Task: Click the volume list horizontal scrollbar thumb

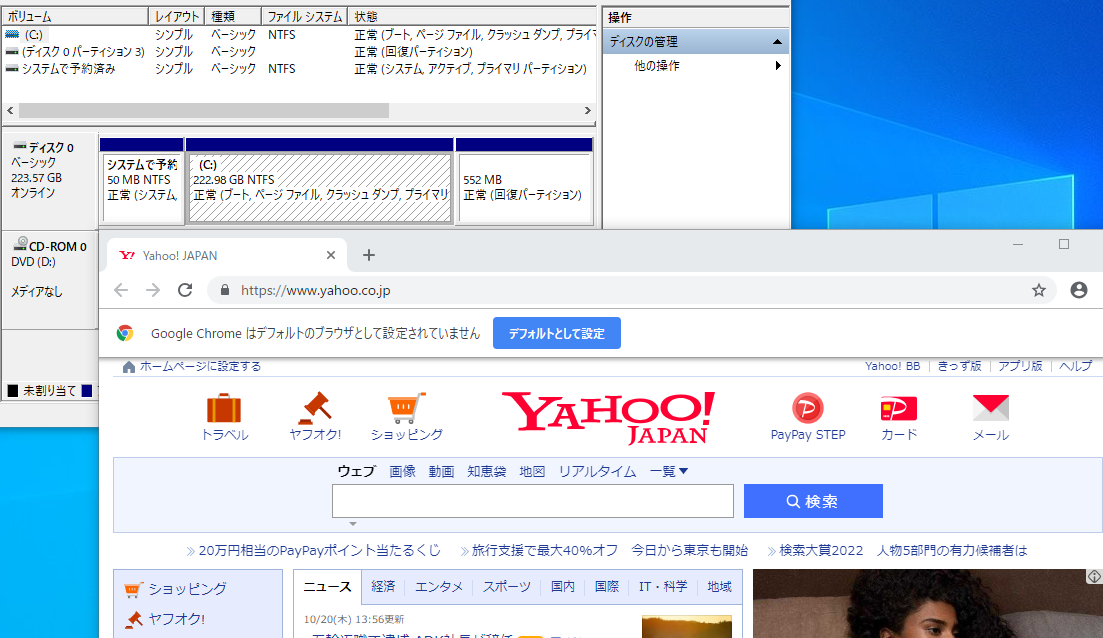Action: pos(203,110)
